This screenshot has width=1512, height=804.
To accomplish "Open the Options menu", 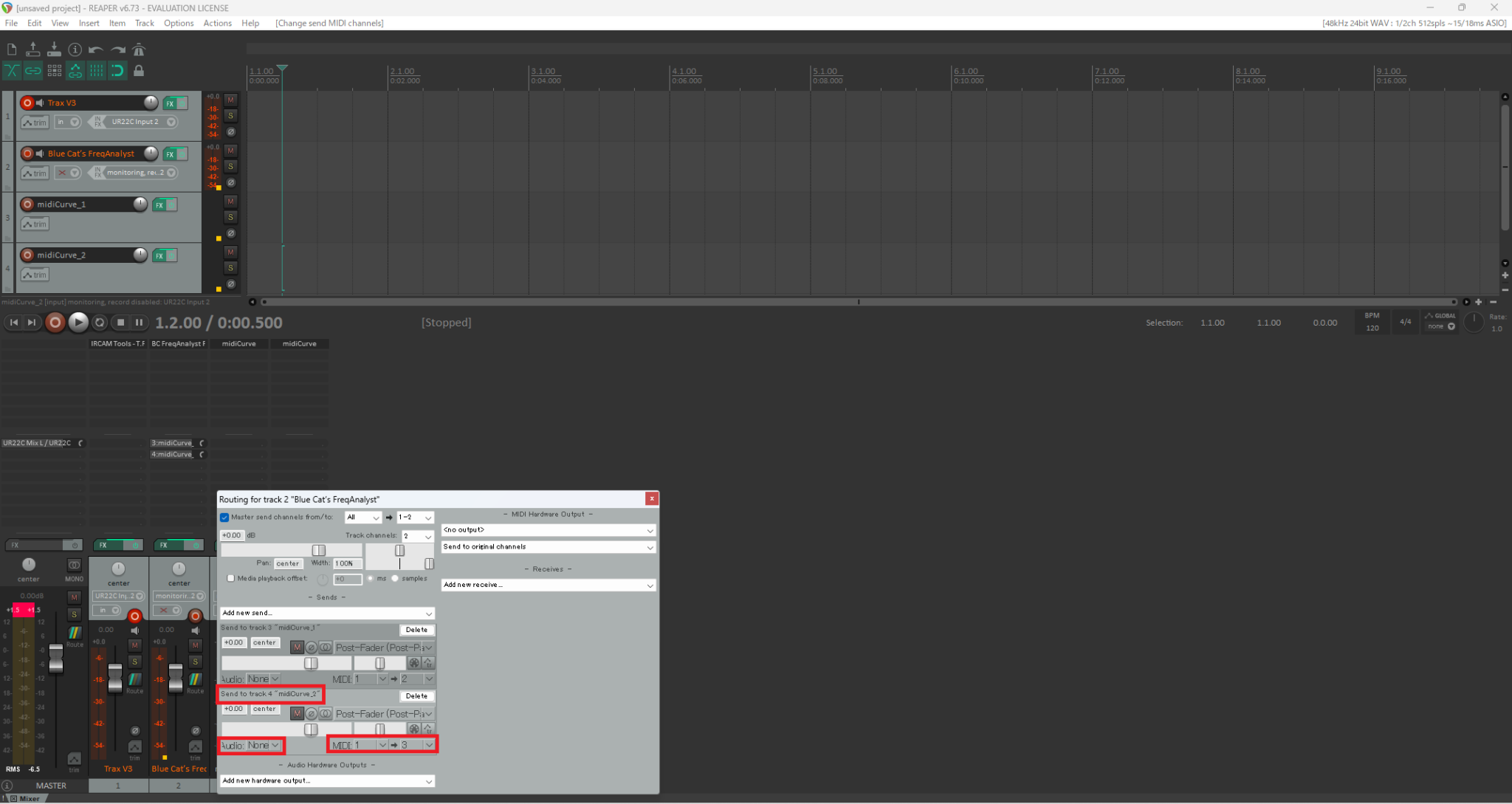I will tap(178, 23).
